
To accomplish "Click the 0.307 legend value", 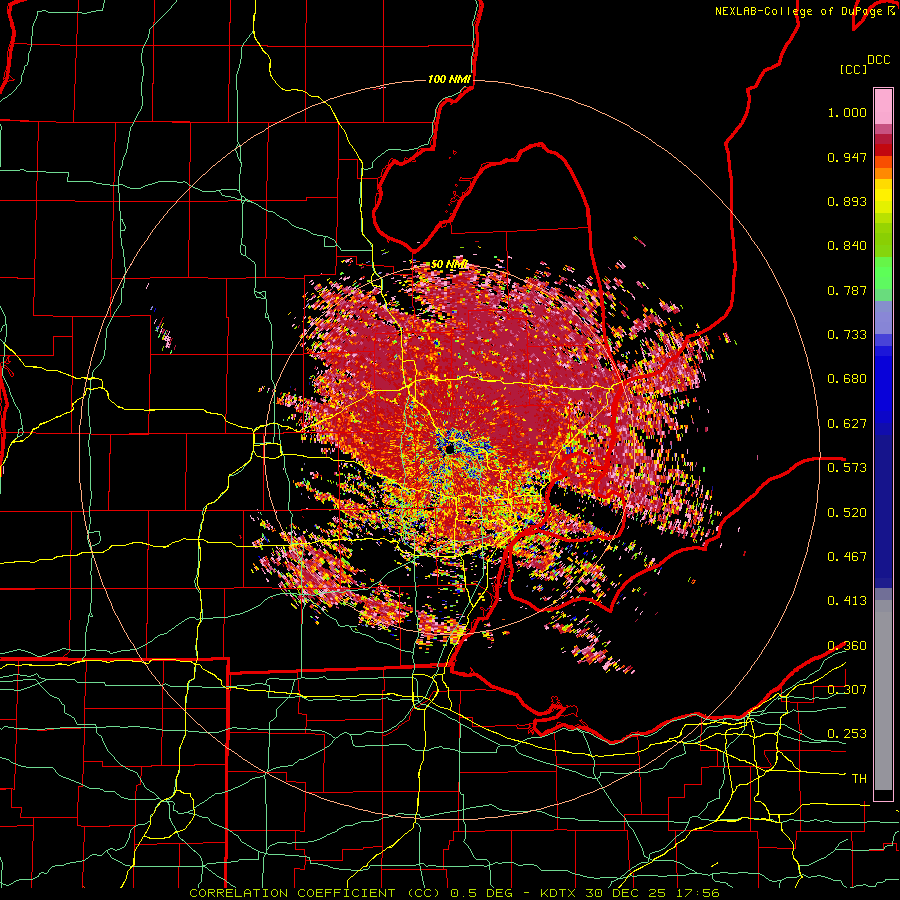I will point(847,690).
